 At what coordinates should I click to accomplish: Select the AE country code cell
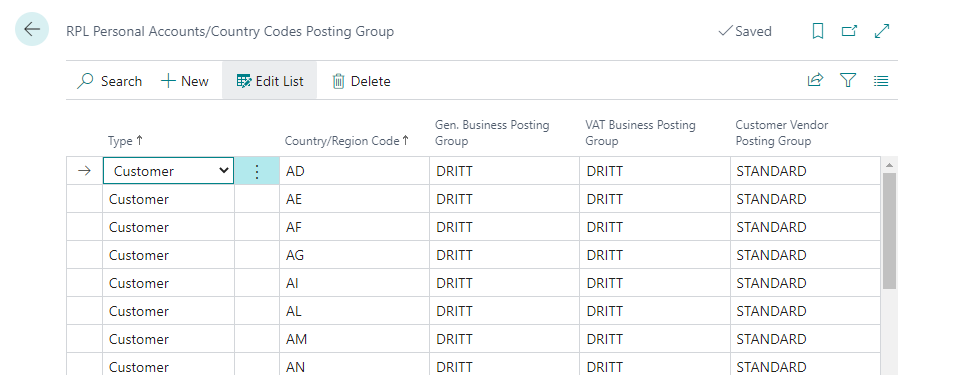354,199
